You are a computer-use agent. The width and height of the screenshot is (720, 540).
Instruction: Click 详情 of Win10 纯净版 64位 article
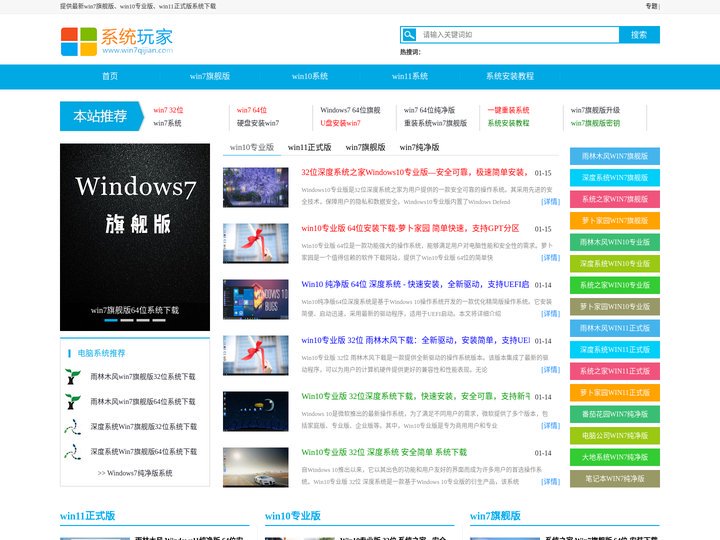[x=551, y=314]
